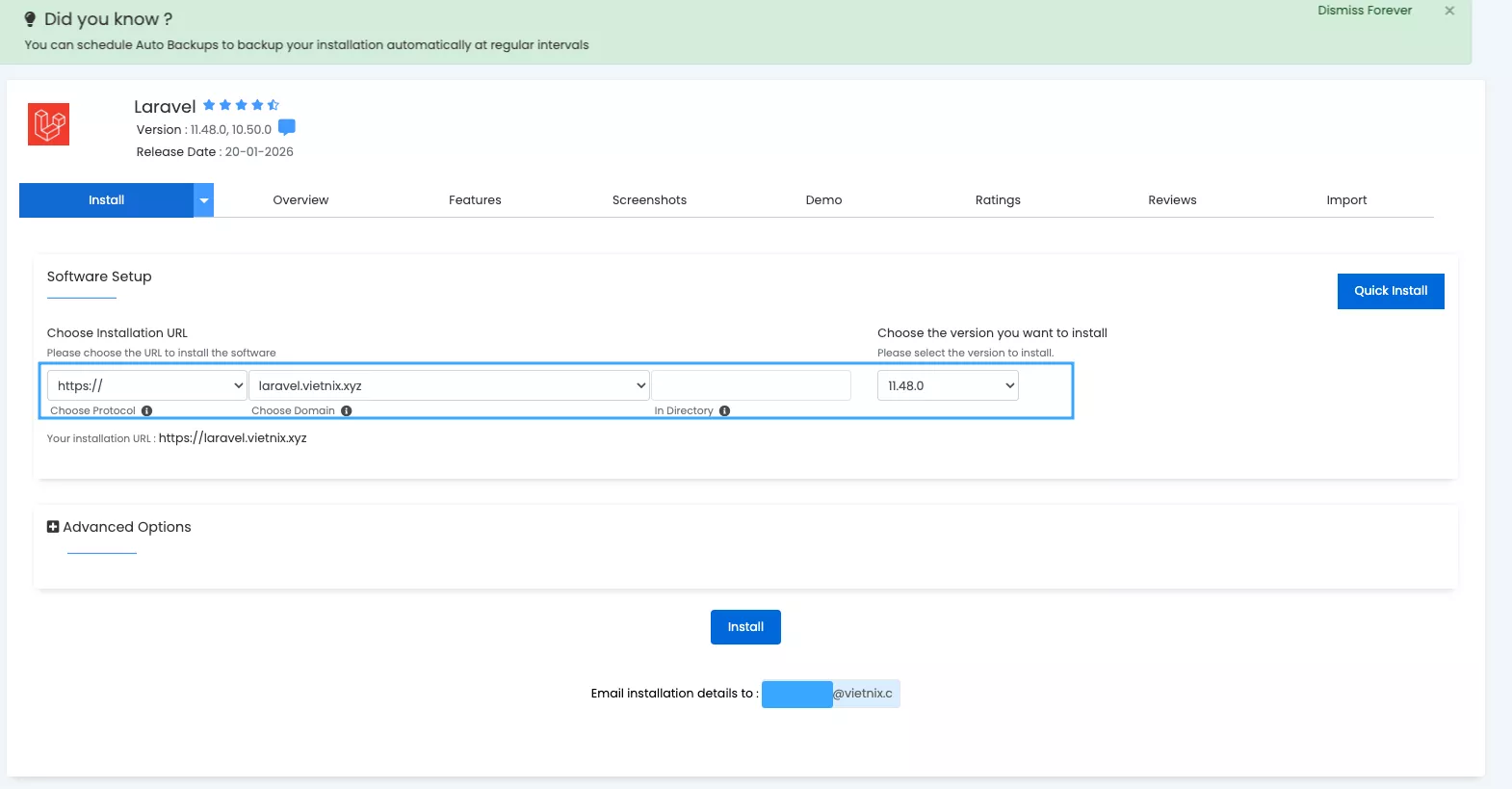Click the Dismiss Forever link
The width and height of the screenshot is (1512, 789).
click(x=1365, y=11)
